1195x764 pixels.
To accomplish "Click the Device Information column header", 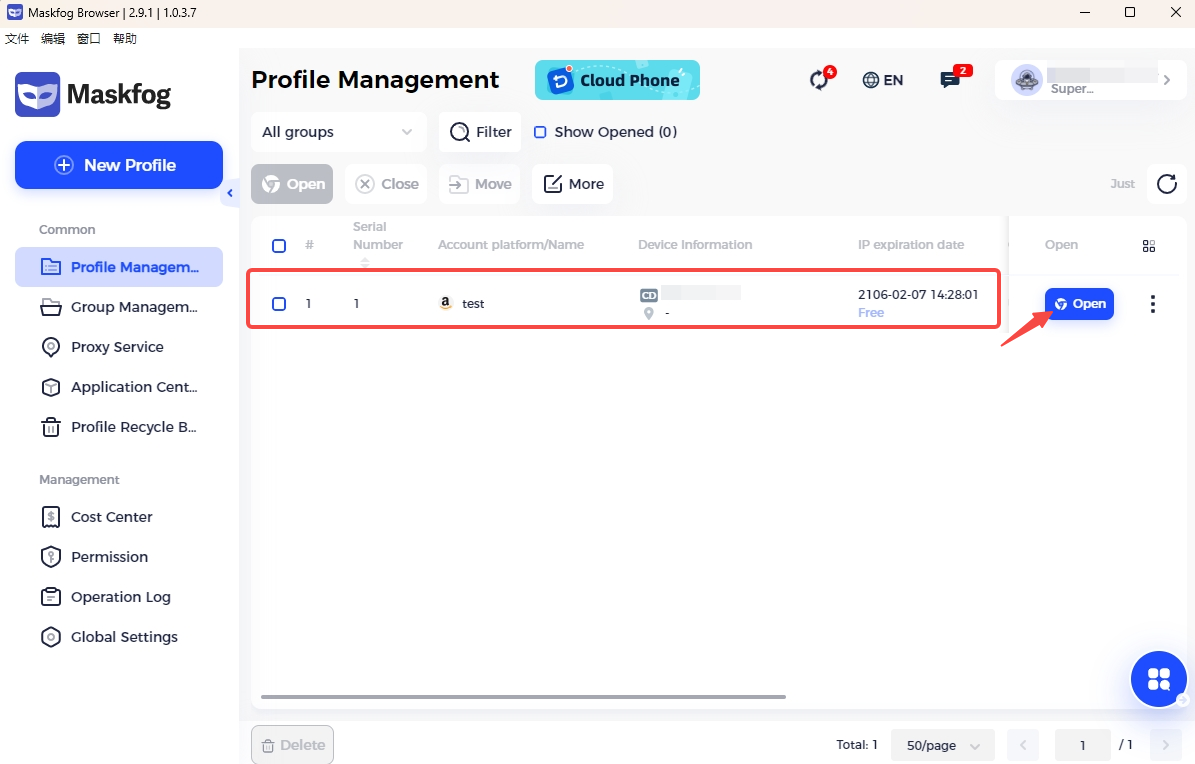I will [x=695, y=245].
